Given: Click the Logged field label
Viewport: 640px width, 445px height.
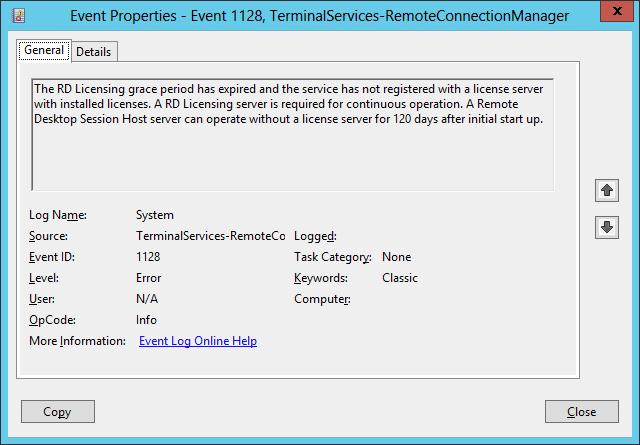Looking at the screenshot, I should click(315, 236).
